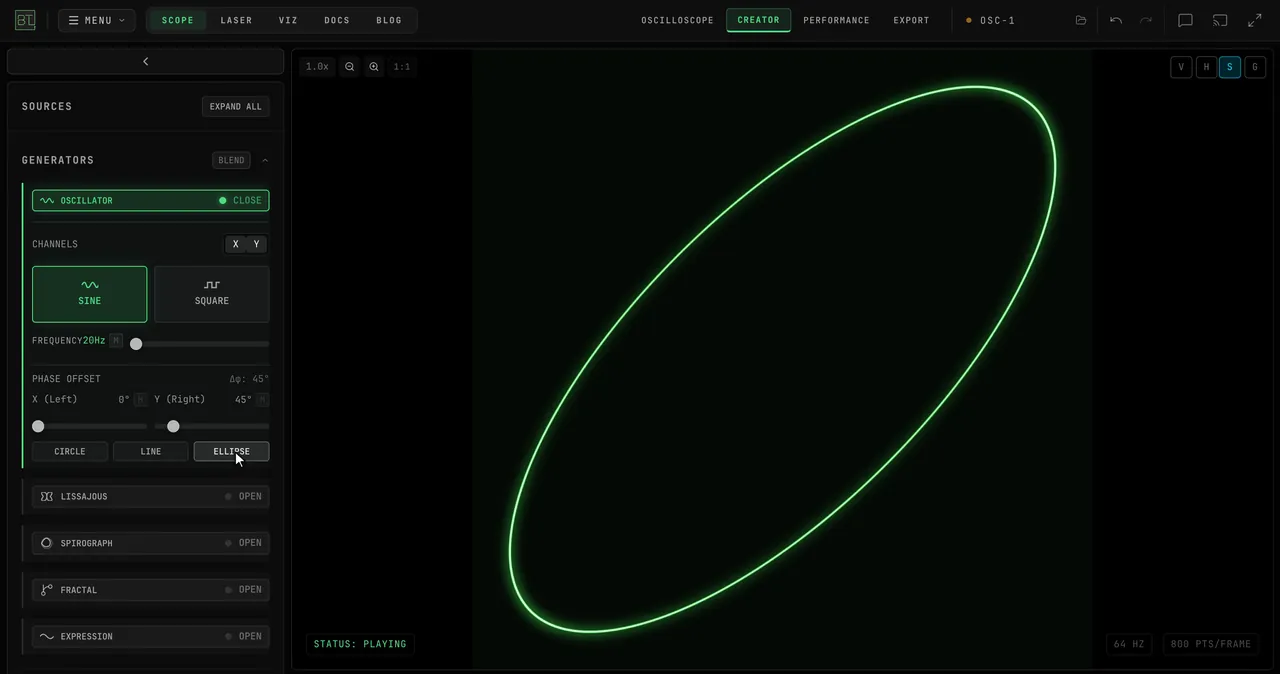Open the MENU dropdown

[x=97, y=20]
